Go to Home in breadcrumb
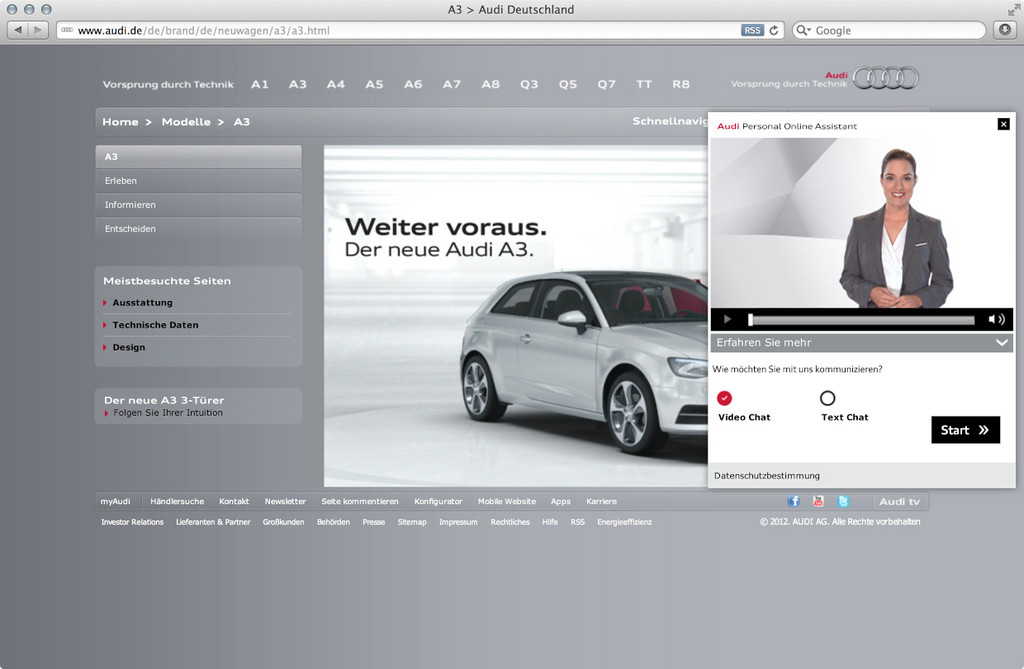The width and height of the screenshot is (1024, 669). coord(120,122)
